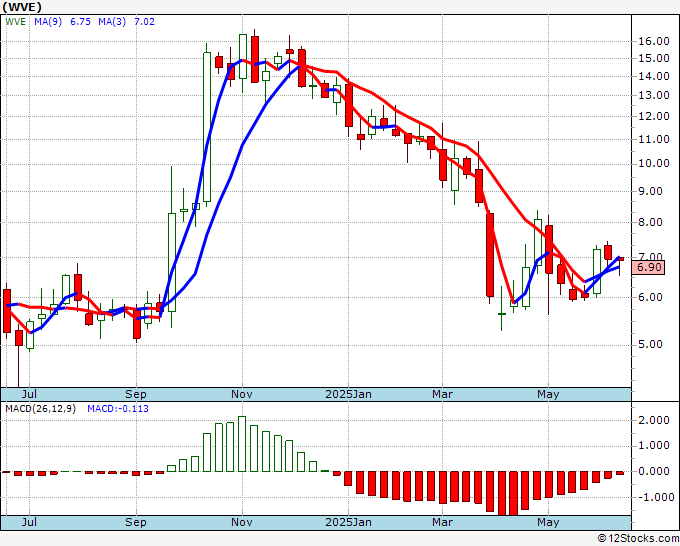
Task: Click Nov on the price chart date axis
Action: click(242, 394)
